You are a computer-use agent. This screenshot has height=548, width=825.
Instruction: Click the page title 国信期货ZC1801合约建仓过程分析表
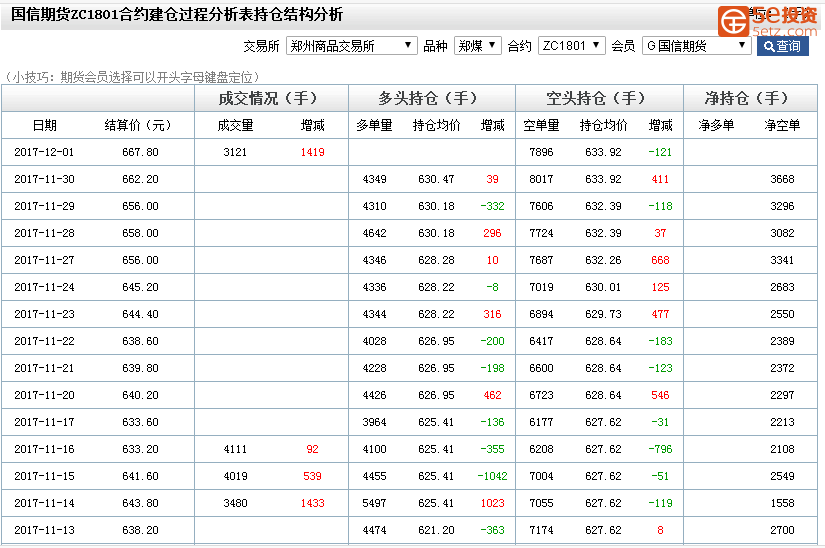(x=132, y=14)
